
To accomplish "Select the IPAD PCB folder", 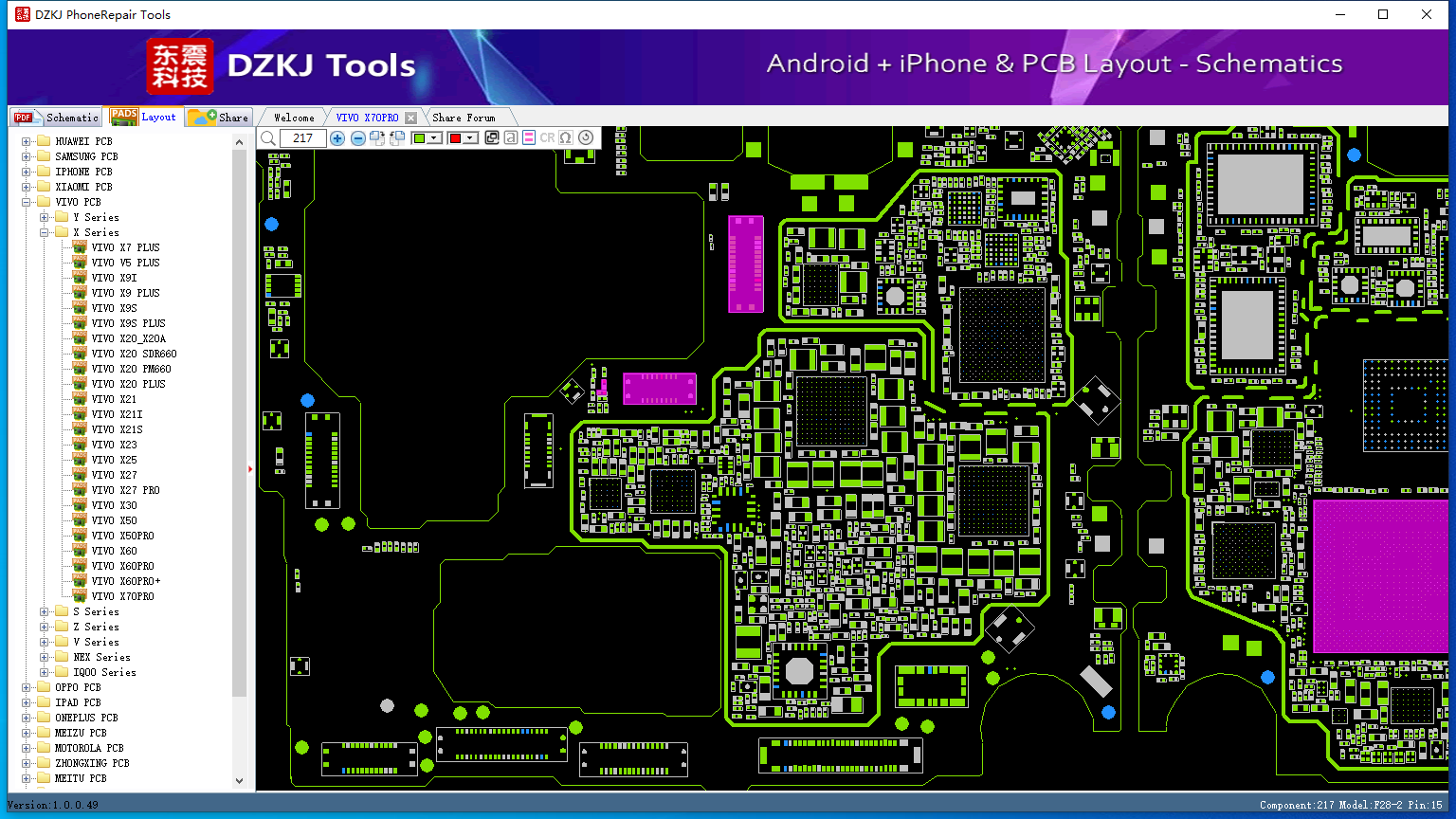I will (78, 702).
